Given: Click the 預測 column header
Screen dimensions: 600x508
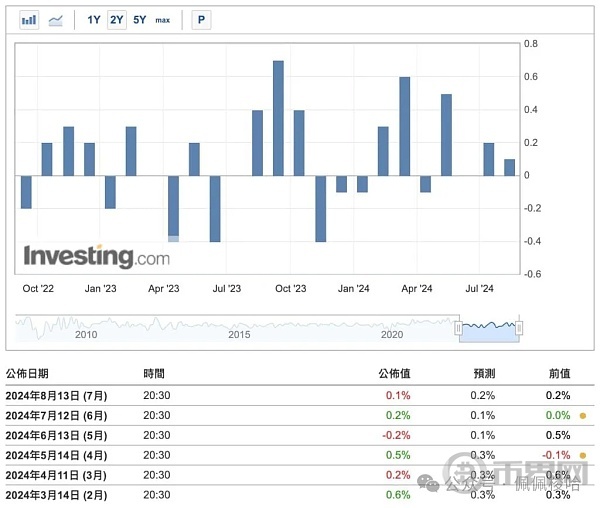Looking at the screenshot, I should 487,373.
